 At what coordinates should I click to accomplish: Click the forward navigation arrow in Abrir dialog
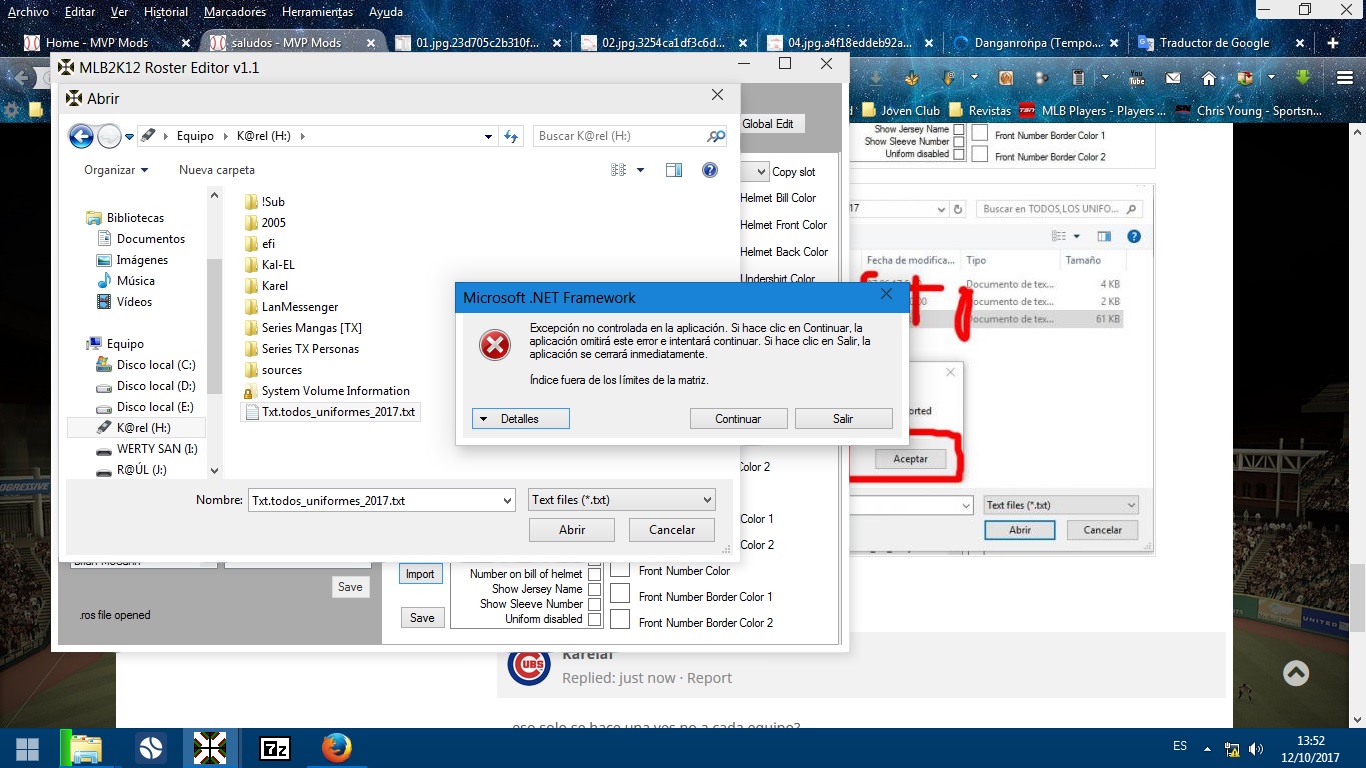[x=109, y=136]
